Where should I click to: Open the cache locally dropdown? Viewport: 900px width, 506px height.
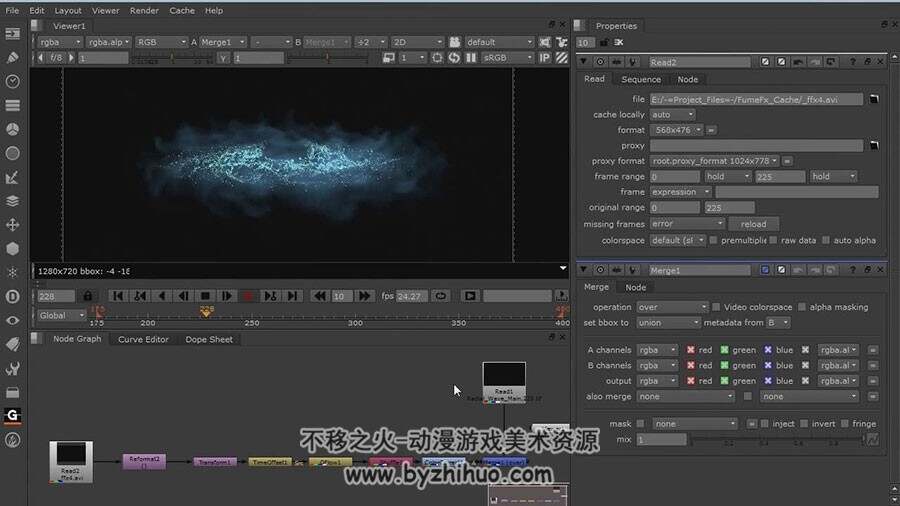click(x=673, y=115)
